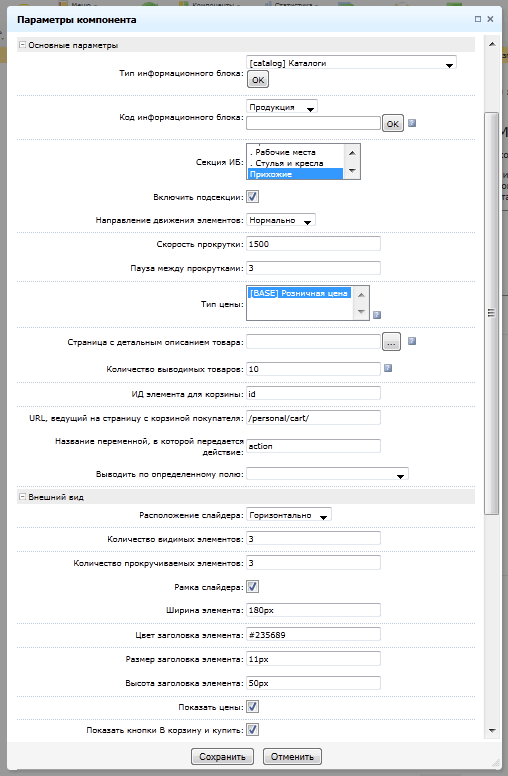Maximize the Параметры компонента dialog
This screenshot has width=508, height=776.
click(478, 19)
